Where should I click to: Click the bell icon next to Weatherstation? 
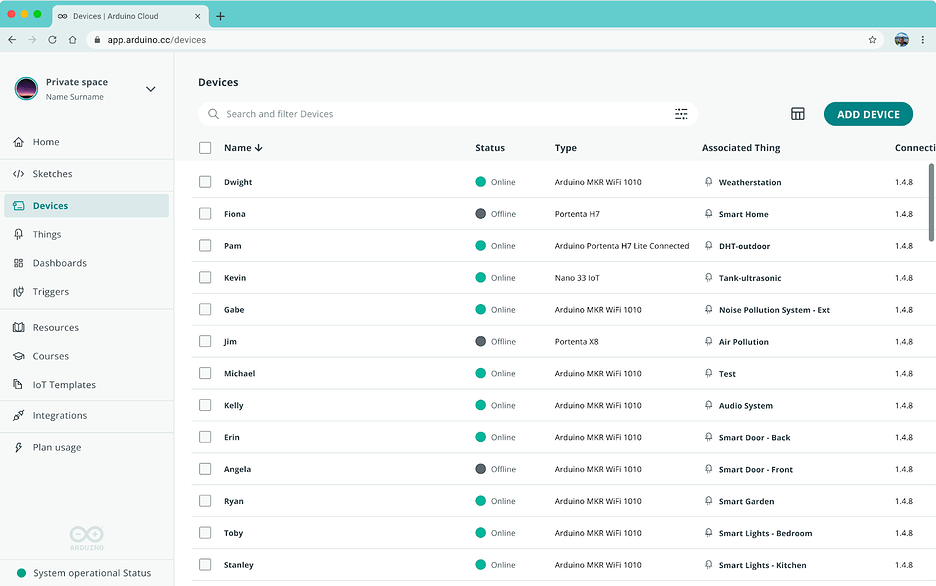pos(710,182)
